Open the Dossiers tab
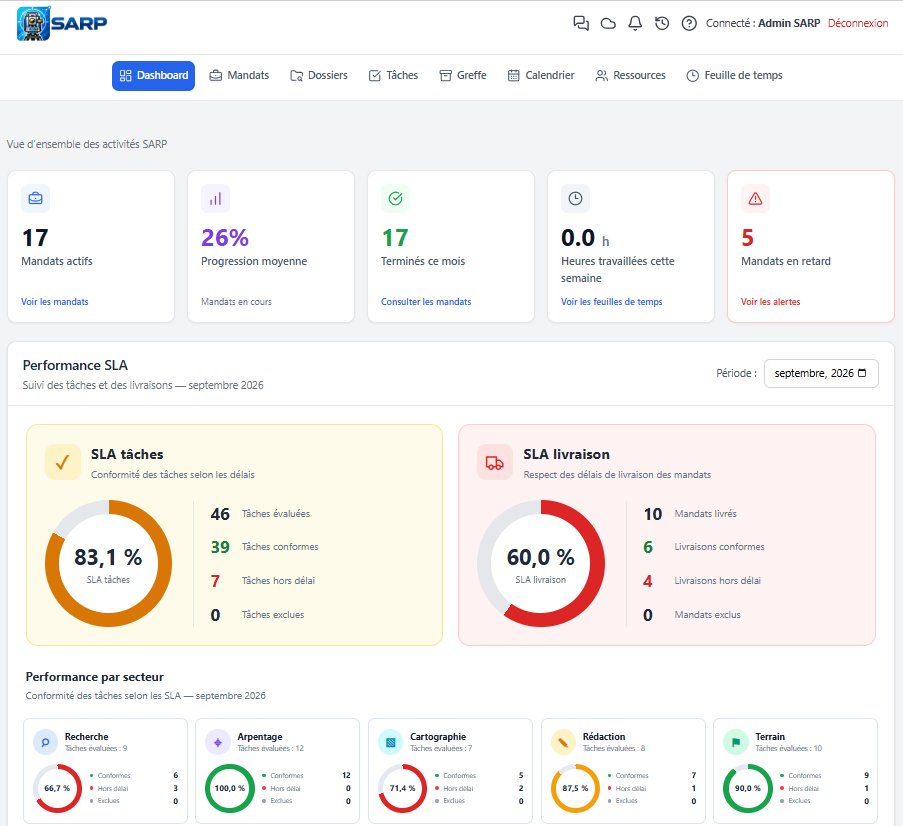 (x=319, y=75)
